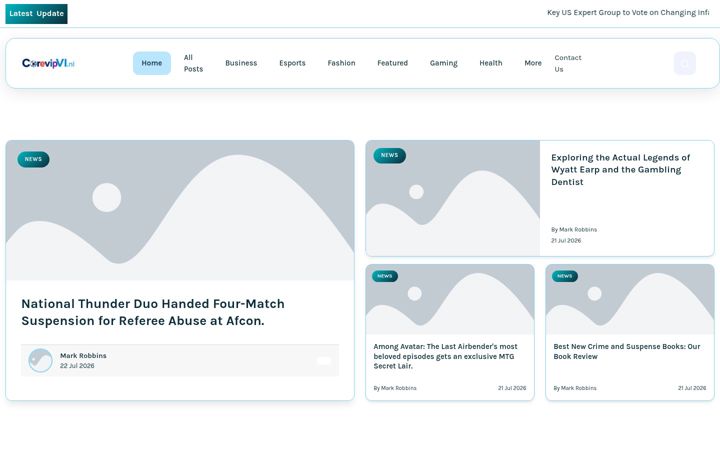Open the Wyatt Earp article thumbnail
The width and height of the screenshot is (720, 450).
453,198
